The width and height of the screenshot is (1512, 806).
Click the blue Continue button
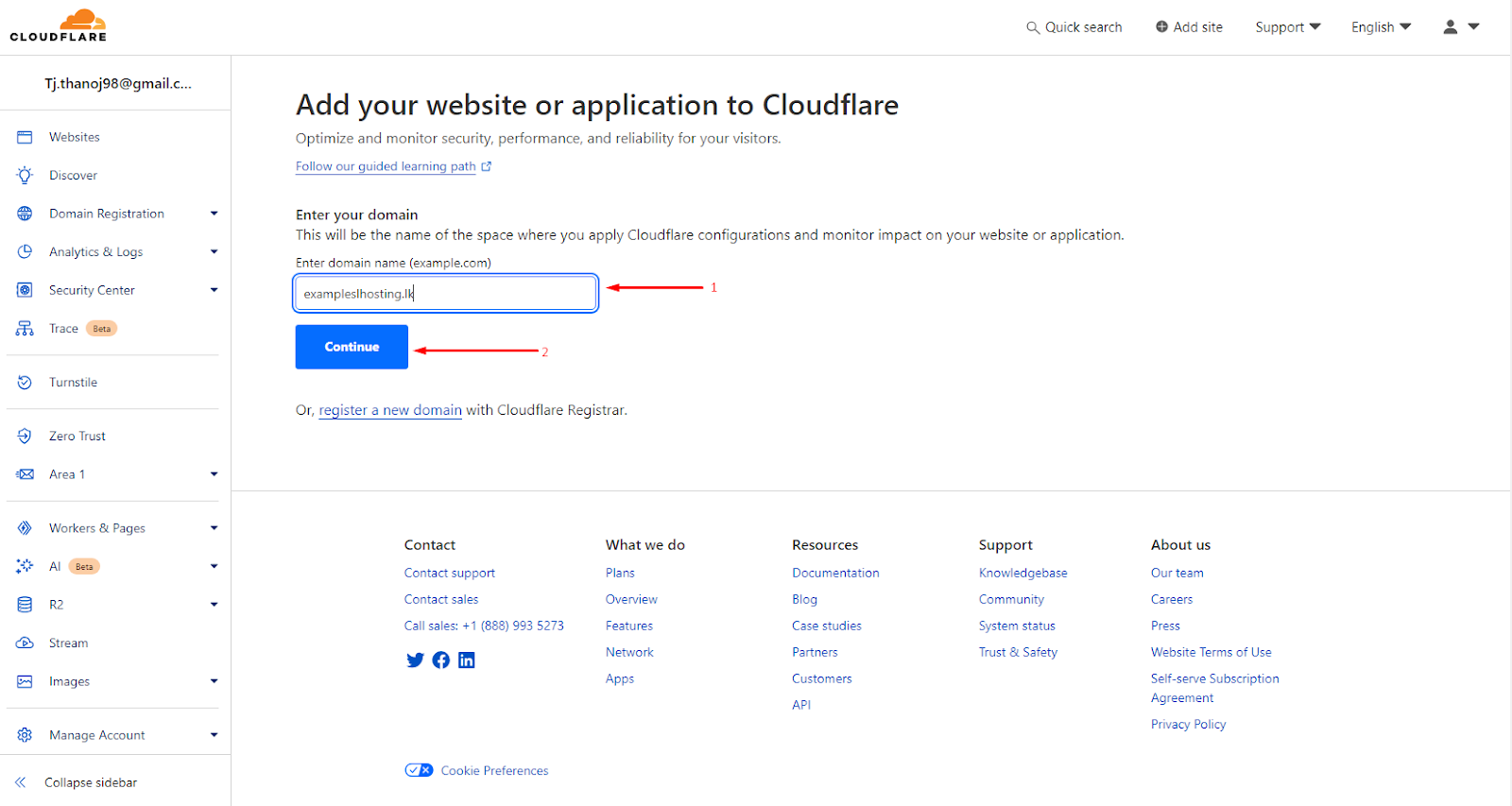(352, 347)
